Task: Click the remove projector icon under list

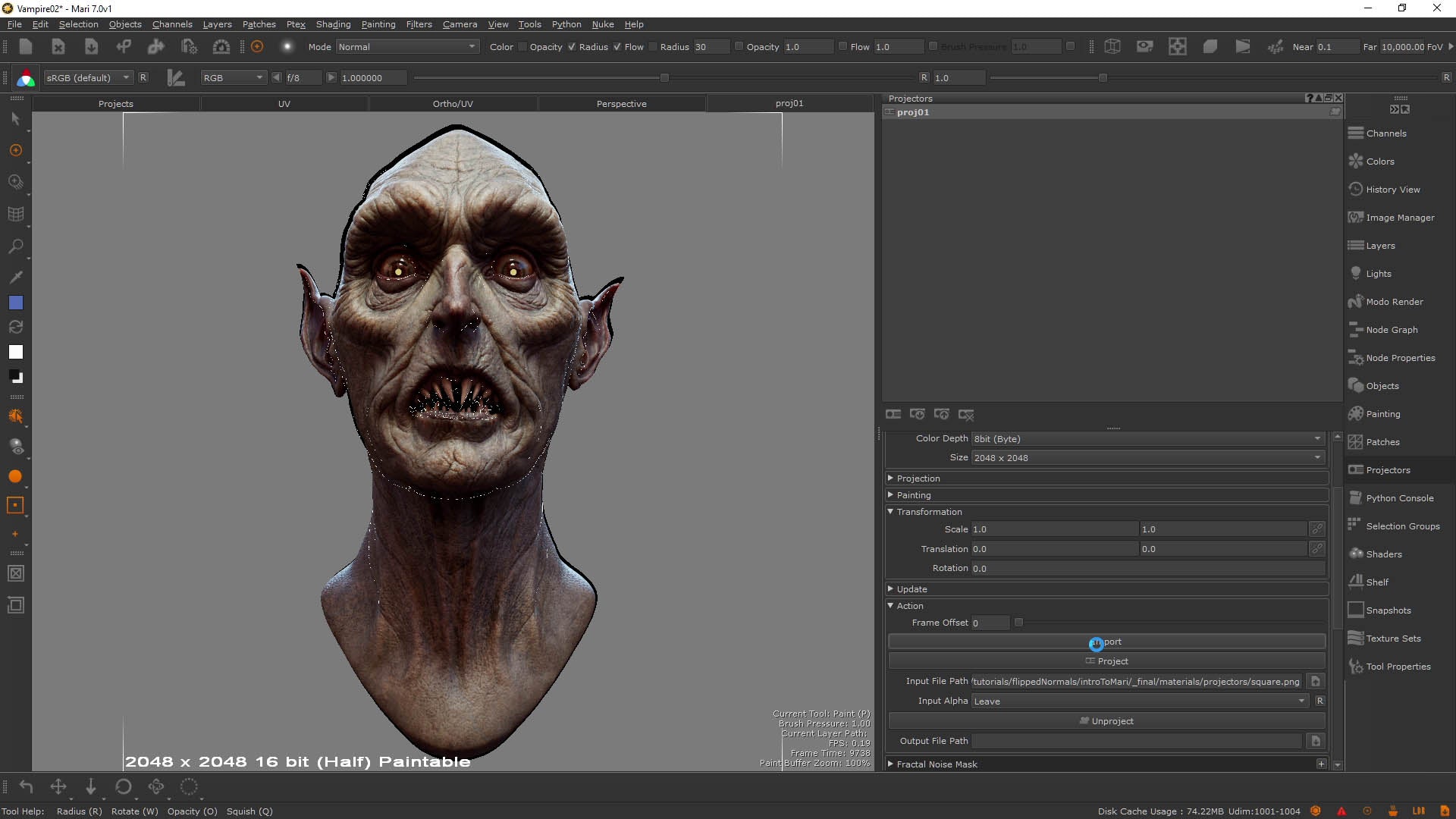Action: coord(966,414)
